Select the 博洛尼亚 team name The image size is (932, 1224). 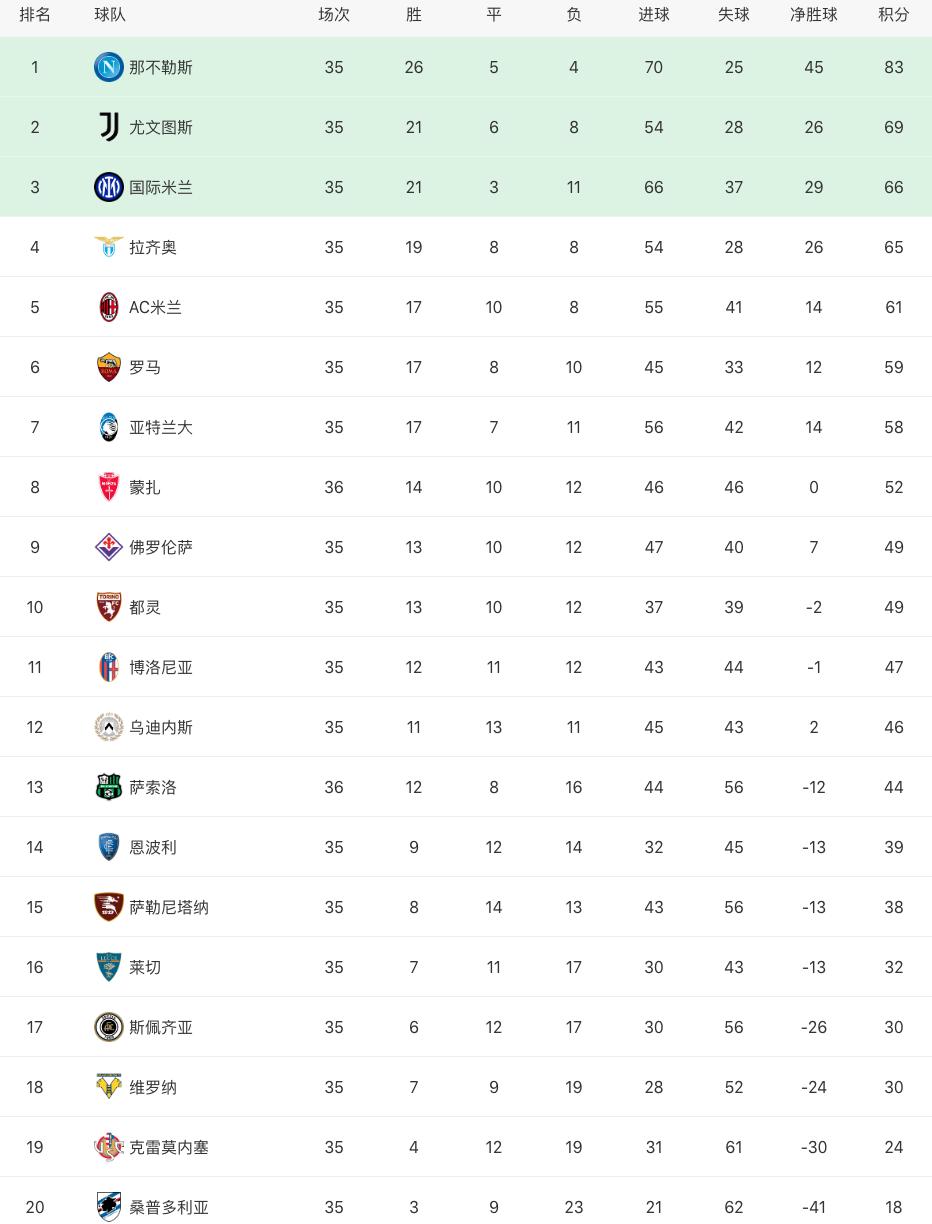tap(161, 667)
